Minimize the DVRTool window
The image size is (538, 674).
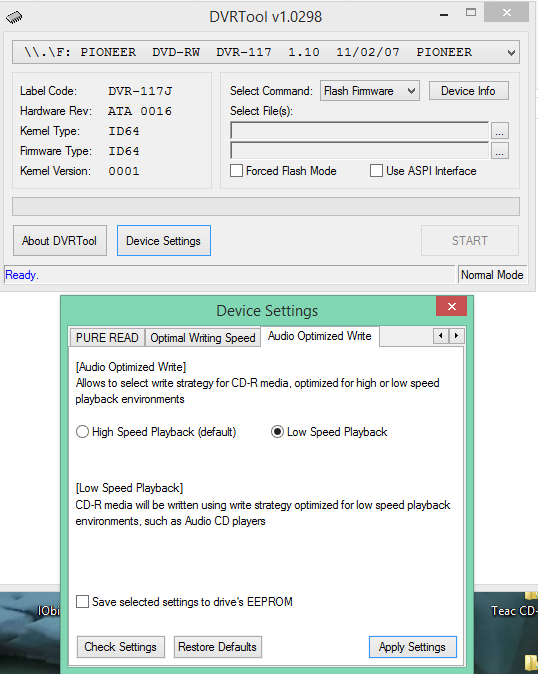pos(444,15)
